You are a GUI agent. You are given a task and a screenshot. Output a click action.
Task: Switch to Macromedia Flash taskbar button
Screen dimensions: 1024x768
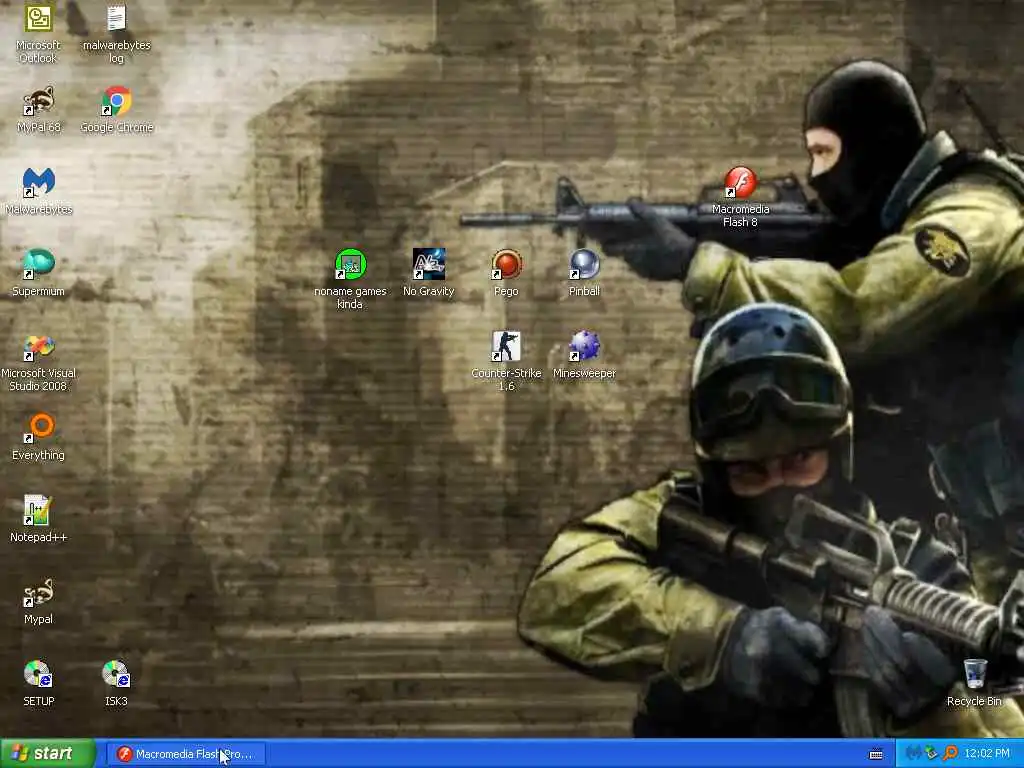(x=185, y=754)
